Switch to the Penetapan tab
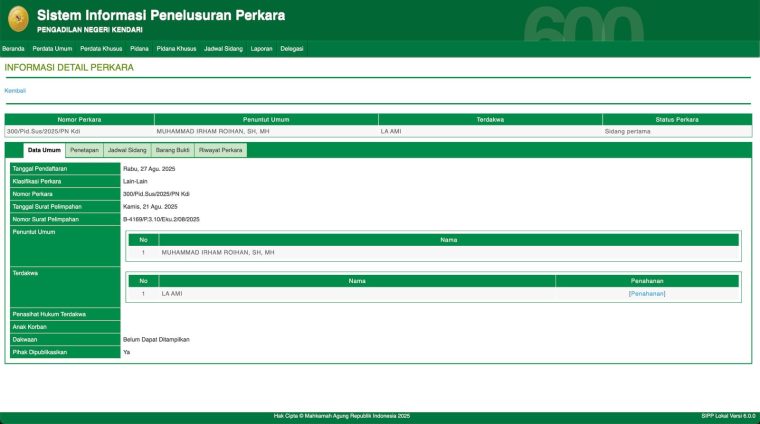Viewport: 760px width, 424px height. click(84, 150)
